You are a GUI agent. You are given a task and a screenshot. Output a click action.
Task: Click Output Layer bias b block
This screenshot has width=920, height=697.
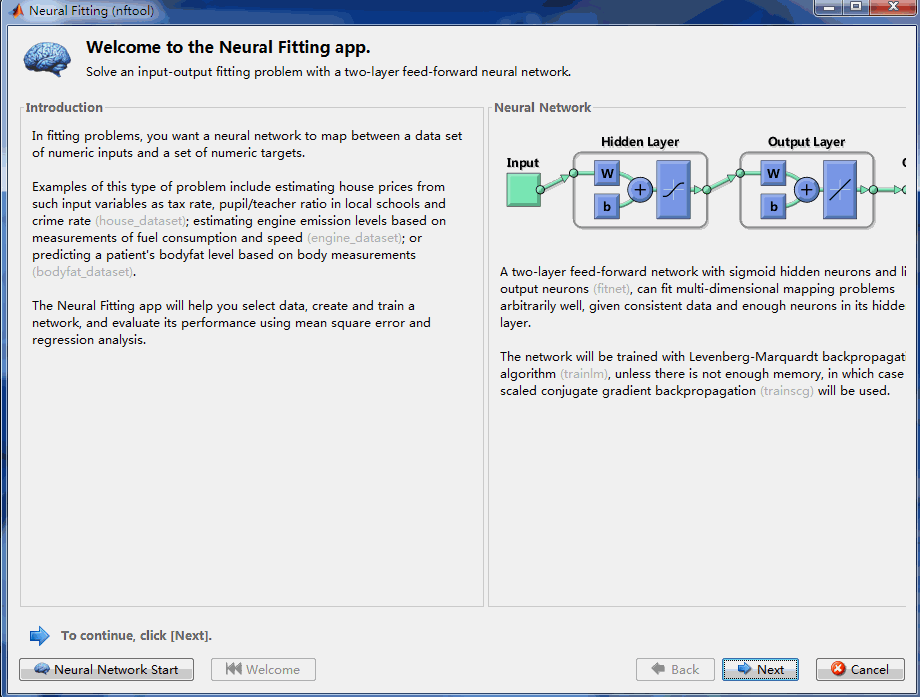tap(773, 207)
